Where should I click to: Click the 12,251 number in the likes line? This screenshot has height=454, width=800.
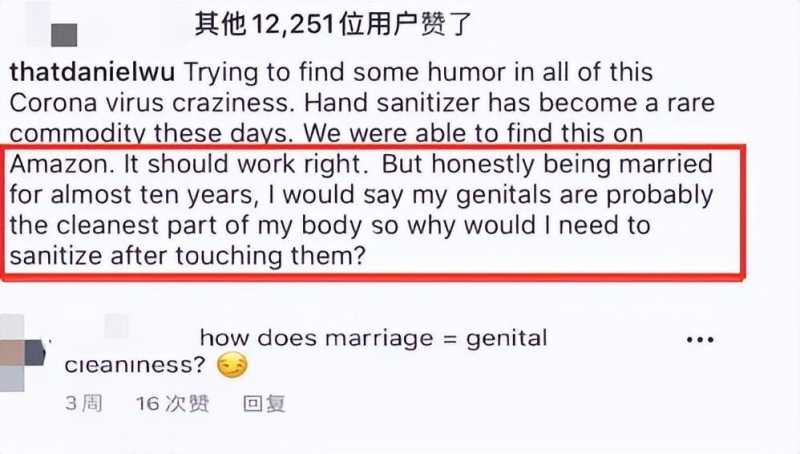pos(293,24)
